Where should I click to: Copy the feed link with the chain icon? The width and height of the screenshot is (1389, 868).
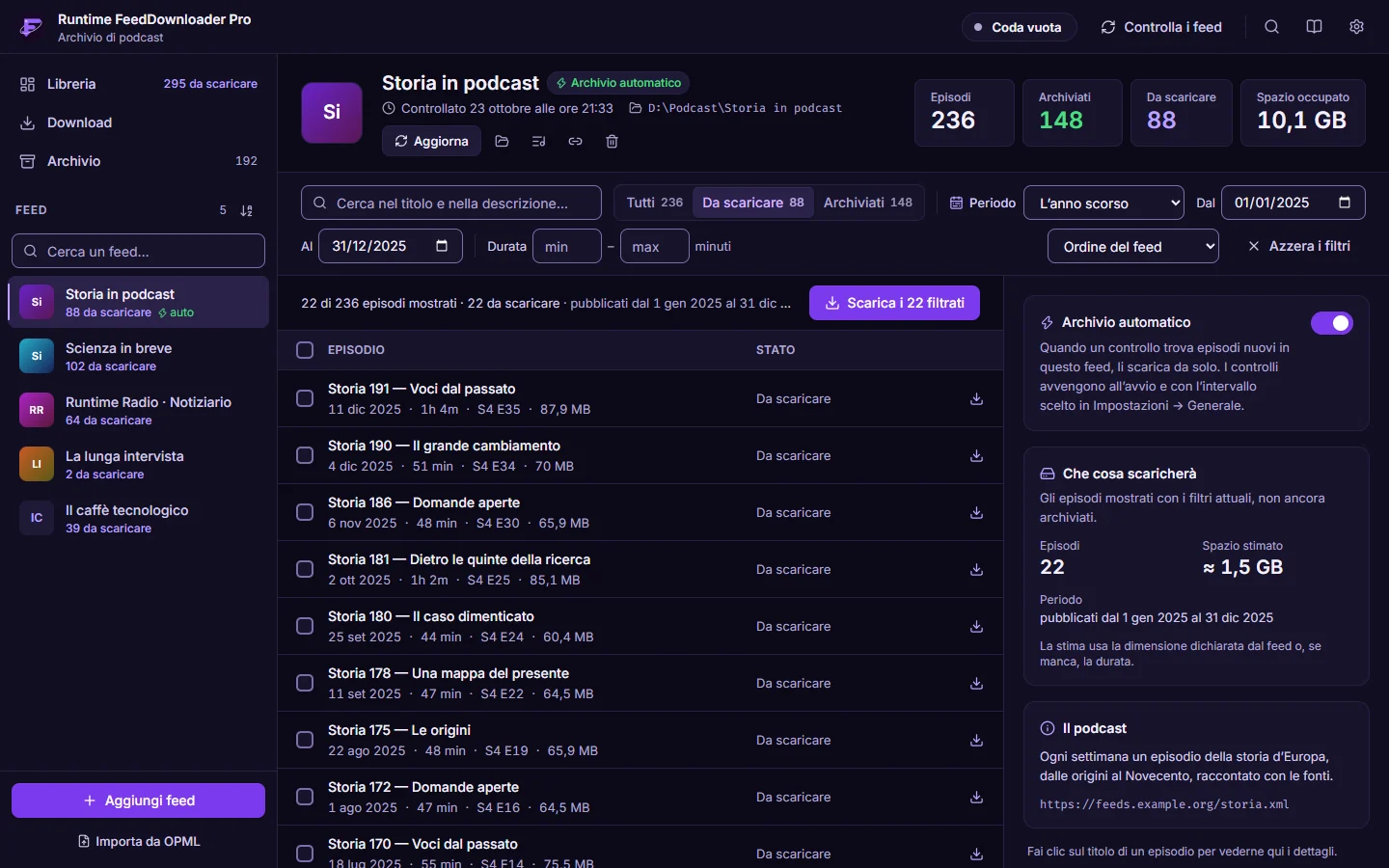pyautogui.click(x=575, y=141)
